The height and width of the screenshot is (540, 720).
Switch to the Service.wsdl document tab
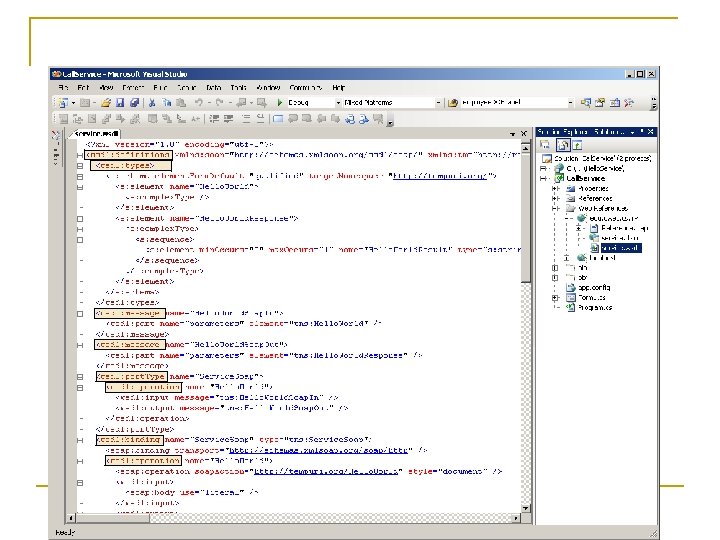pos(97,133)
